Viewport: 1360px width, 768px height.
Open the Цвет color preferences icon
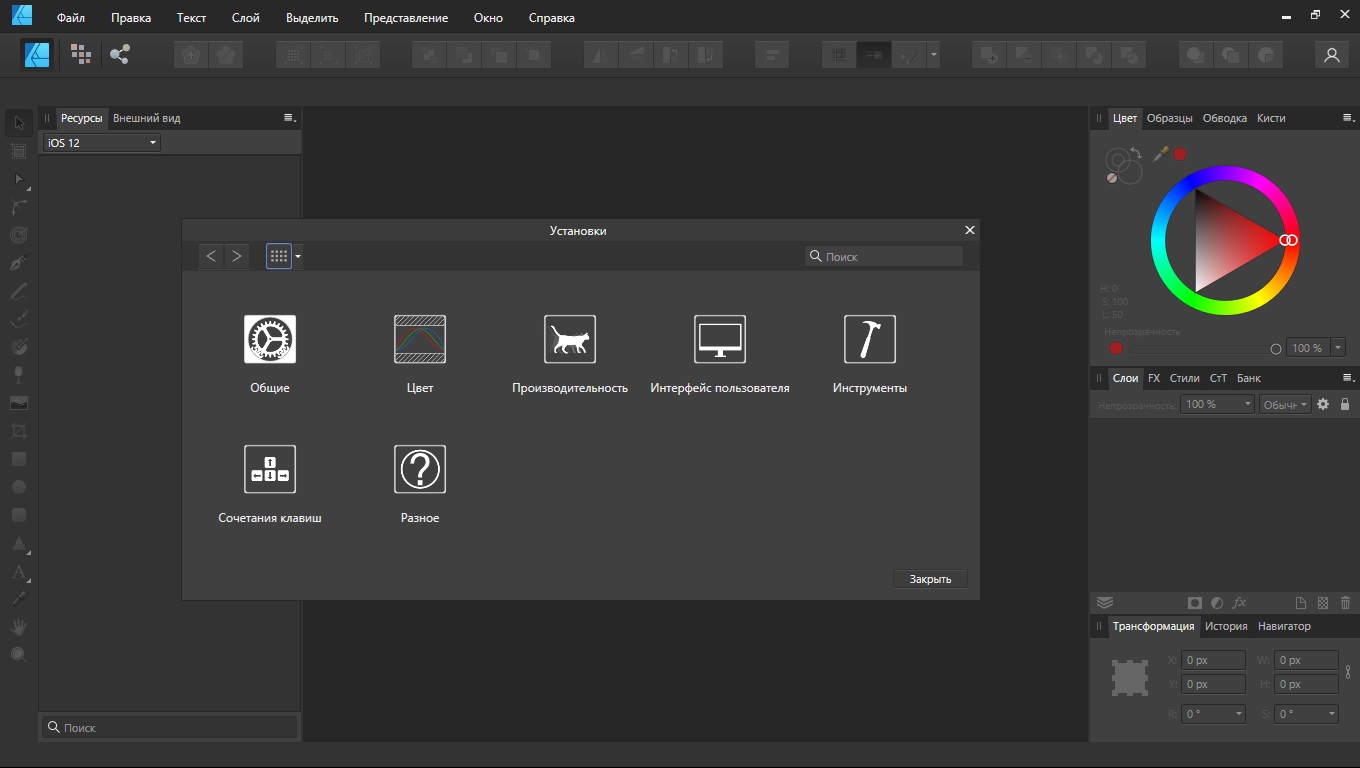tap(420, 340)
